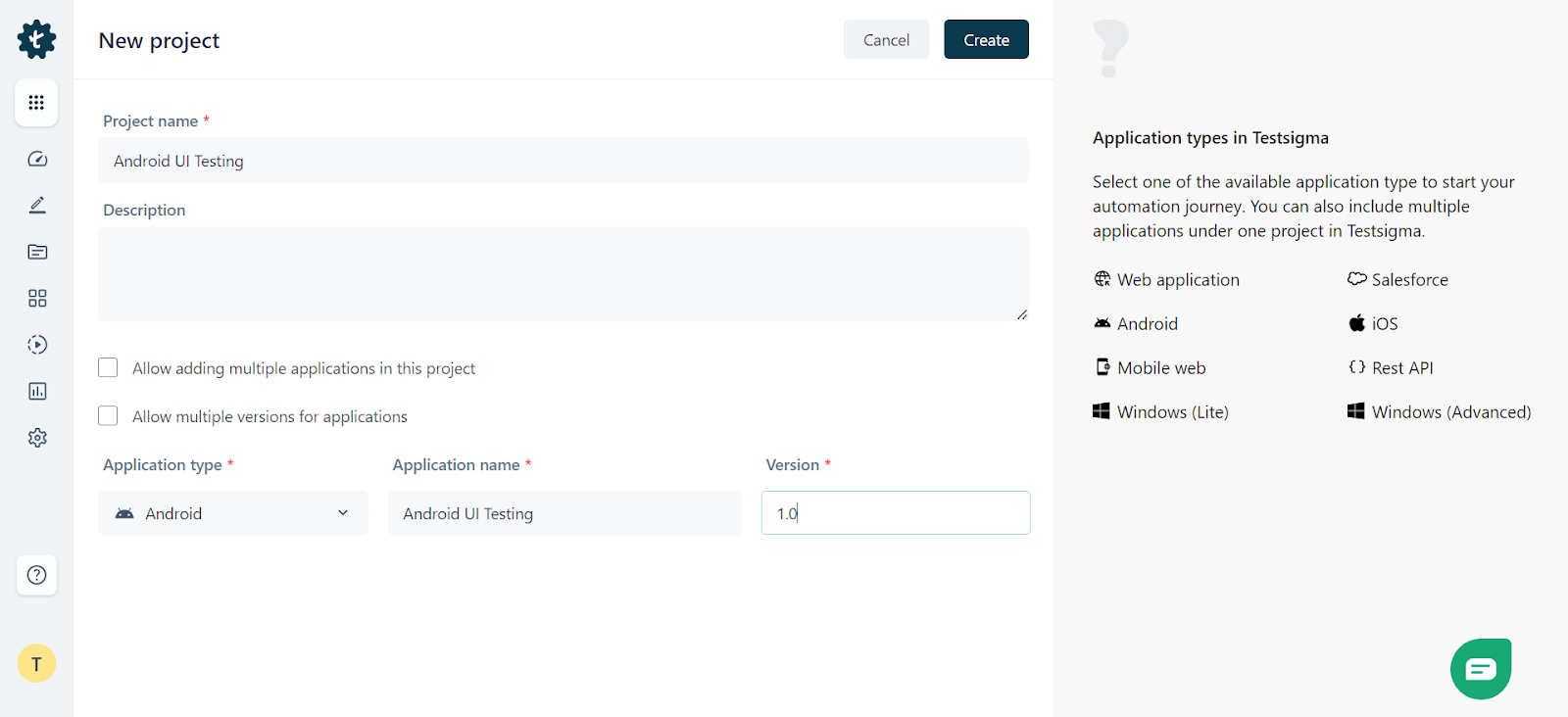The width and height of the screenshot is (1568, 717).
Task: Click the 'Salesforce' text label
Action: pyautogui.click(x=1409, y=280)
